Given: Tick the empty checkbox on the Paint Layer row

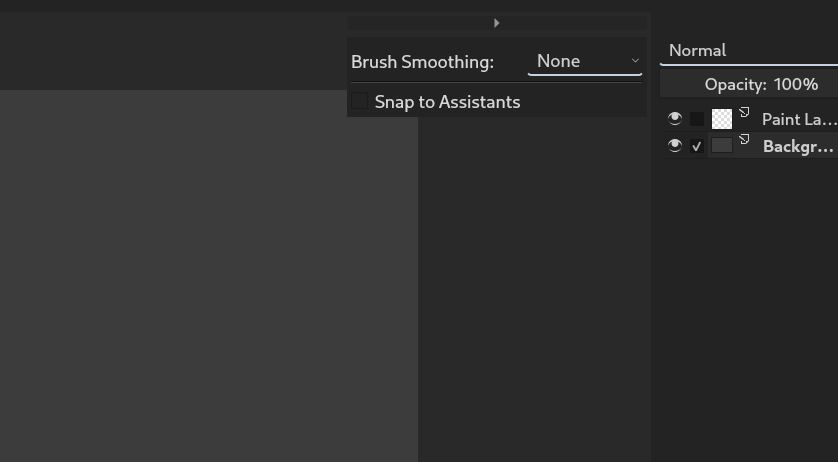Looking at the screenshot, I should [697, 119].
